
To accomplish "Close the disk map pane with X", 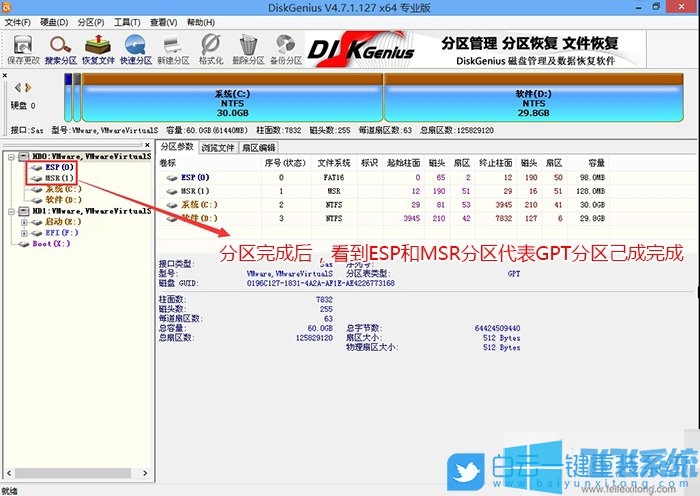I will click(4, 75).
